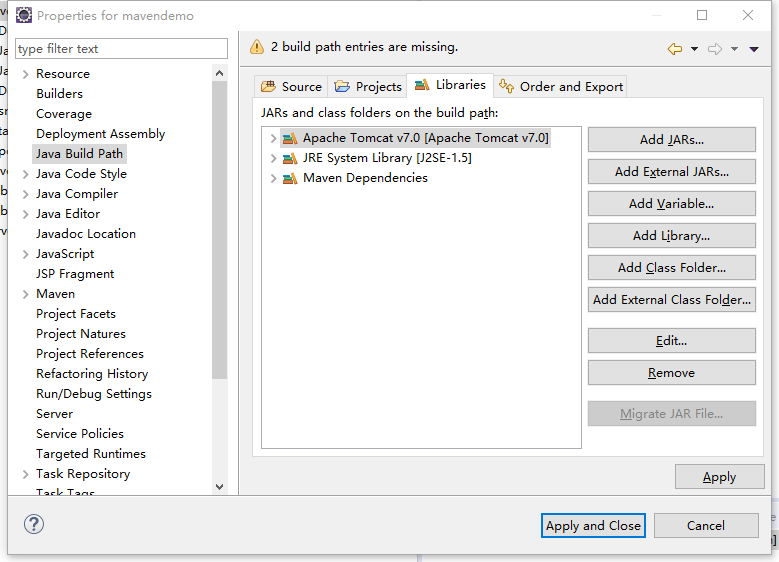Click the Order and Export tab icon
This screenshot has width=779, height=562.
(x=506, y=86)
